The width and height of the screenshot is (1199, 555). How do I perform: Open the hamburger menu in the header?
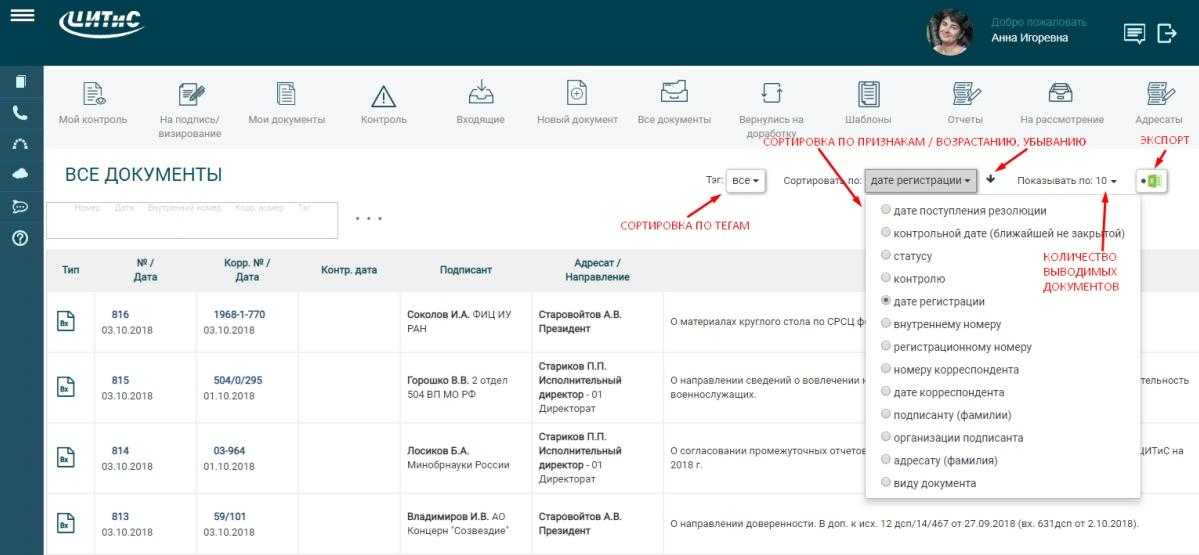click(x=21, y=17)
